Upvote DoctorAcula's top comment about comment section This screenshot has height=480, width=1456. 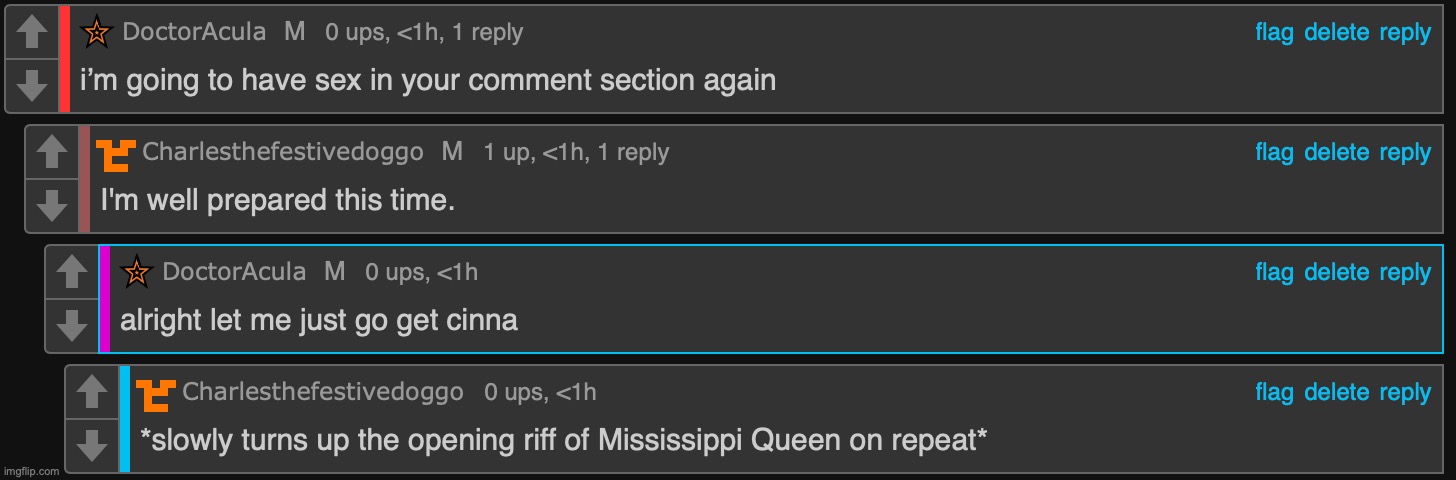tap(33, 32)
